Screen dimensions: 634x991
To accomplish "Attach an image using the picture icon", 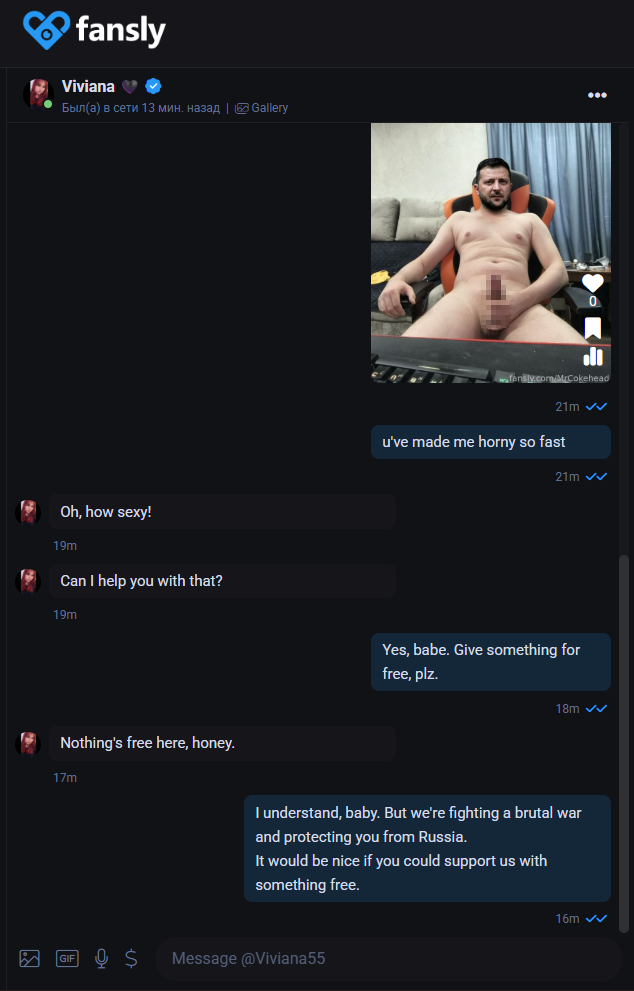I will tap(30, 958).
